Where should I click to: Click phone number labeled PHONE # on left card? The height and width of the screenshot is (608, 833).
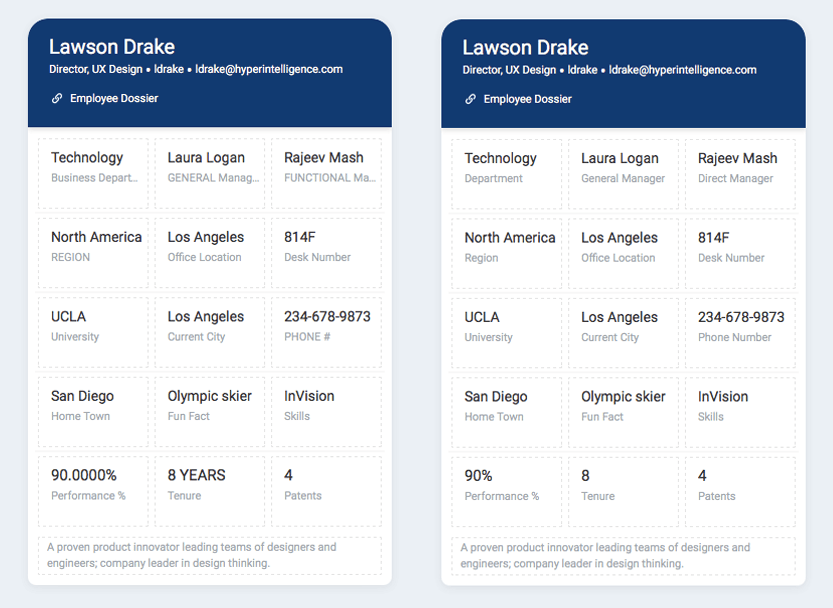pyautogui.click(x=325, y=326)
